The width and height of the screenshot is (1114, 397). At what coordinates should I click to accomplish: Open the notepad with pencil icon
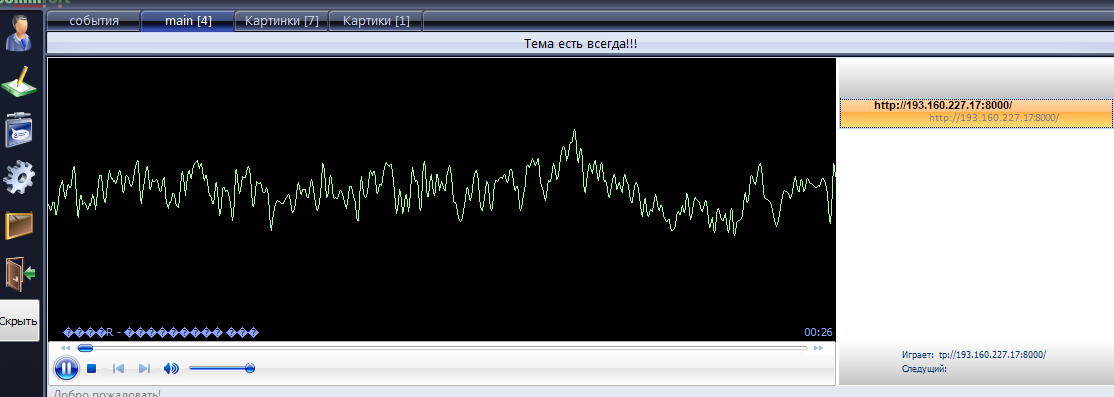click(x=19, y=82)
